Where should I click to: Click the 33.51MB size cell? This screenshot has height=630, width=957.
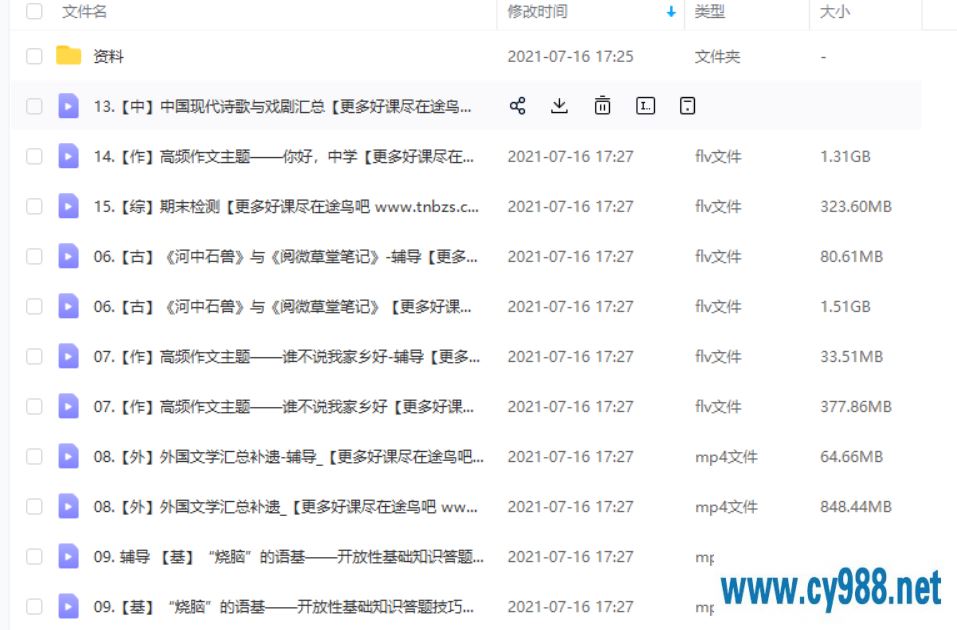click(851, 357)
